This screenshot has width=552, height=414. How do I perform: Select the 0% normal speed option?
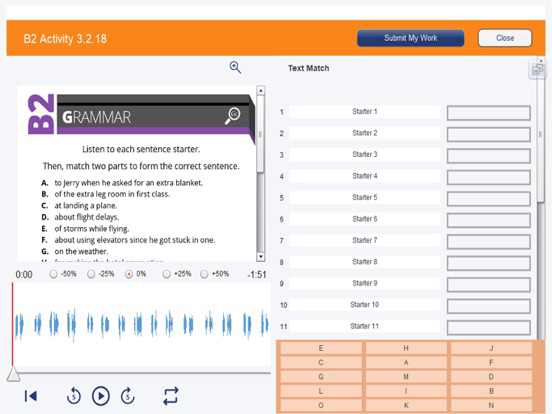129,274
